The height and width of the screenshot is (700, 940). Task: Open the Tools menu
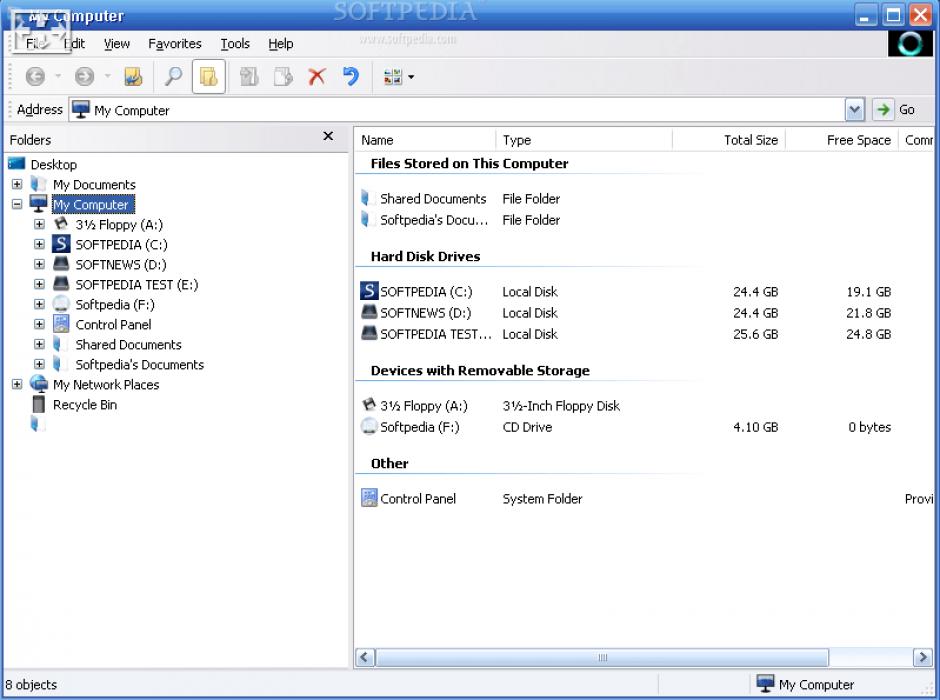pyautogui.click(x=235, y=44)
